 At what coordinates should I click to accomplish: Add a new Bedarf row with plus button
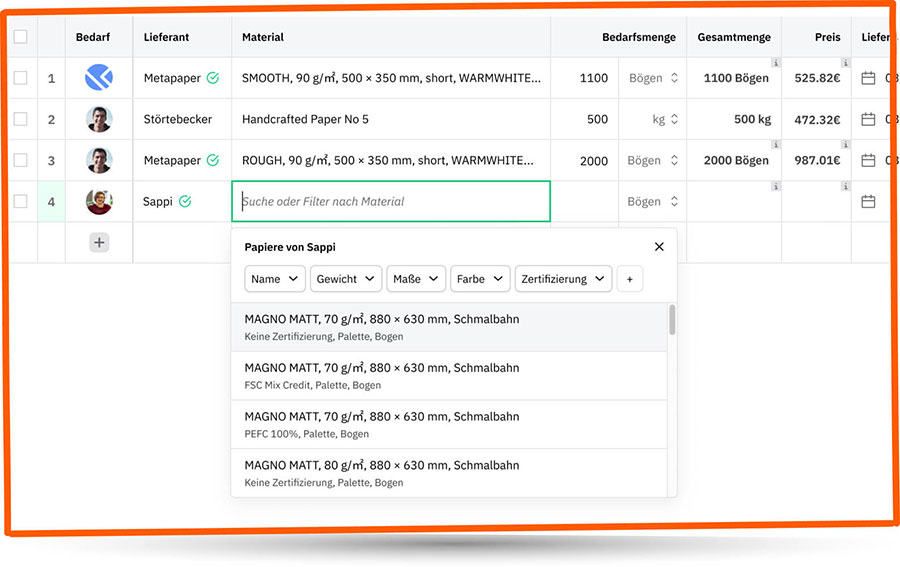pos(99,242)
